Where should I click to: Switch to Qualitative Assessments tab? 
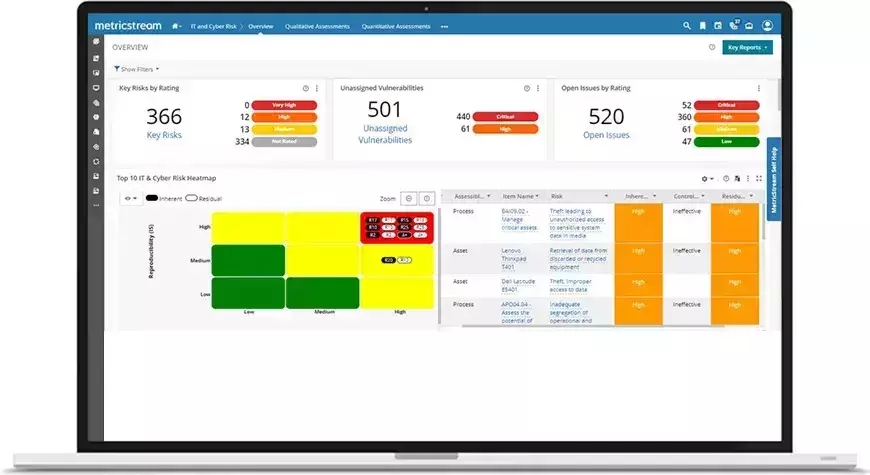pyautogui.click(x=317, y=26)
